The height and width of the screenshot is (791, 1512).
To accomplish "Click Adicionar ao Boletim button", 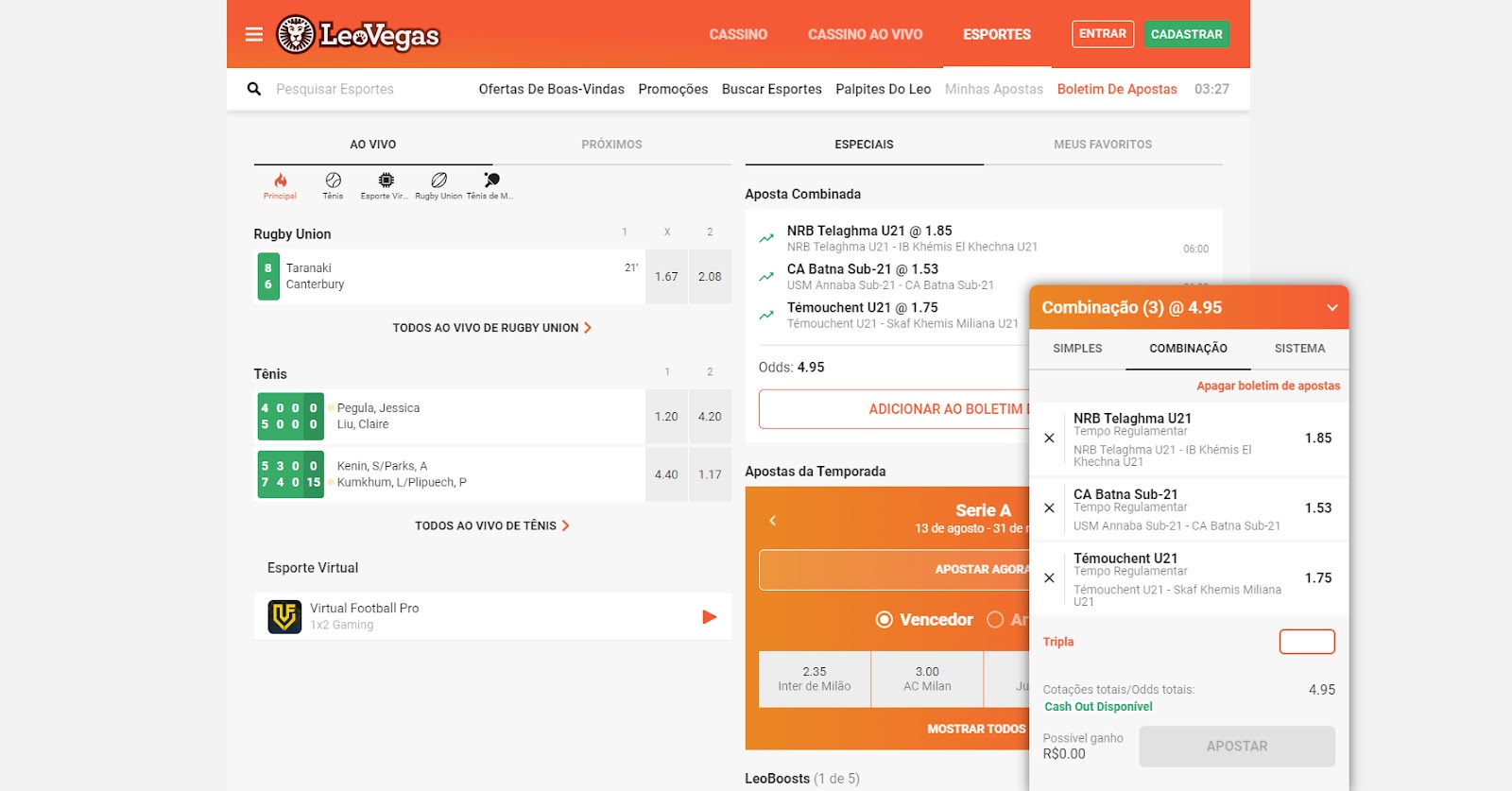I will tap(895, 409).
